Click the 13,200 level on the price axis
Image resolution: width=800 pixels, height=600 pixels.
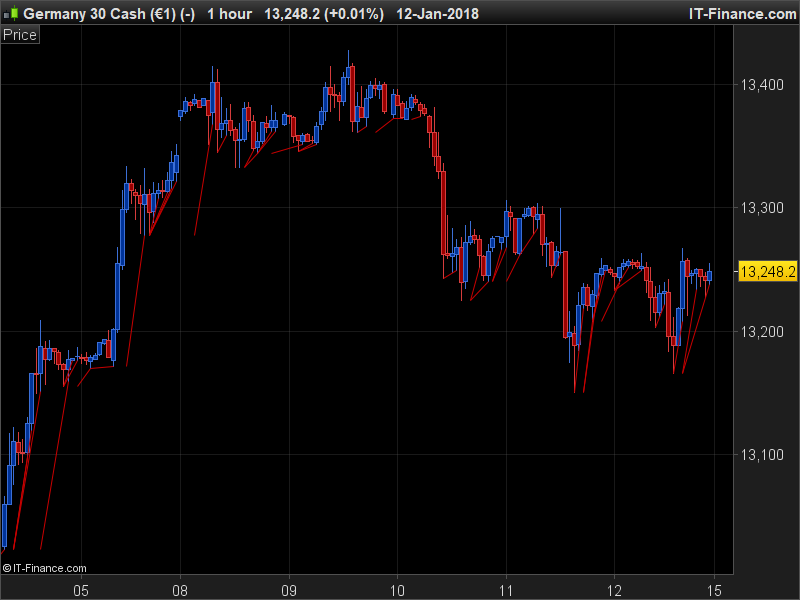click(x=762, y=331)
